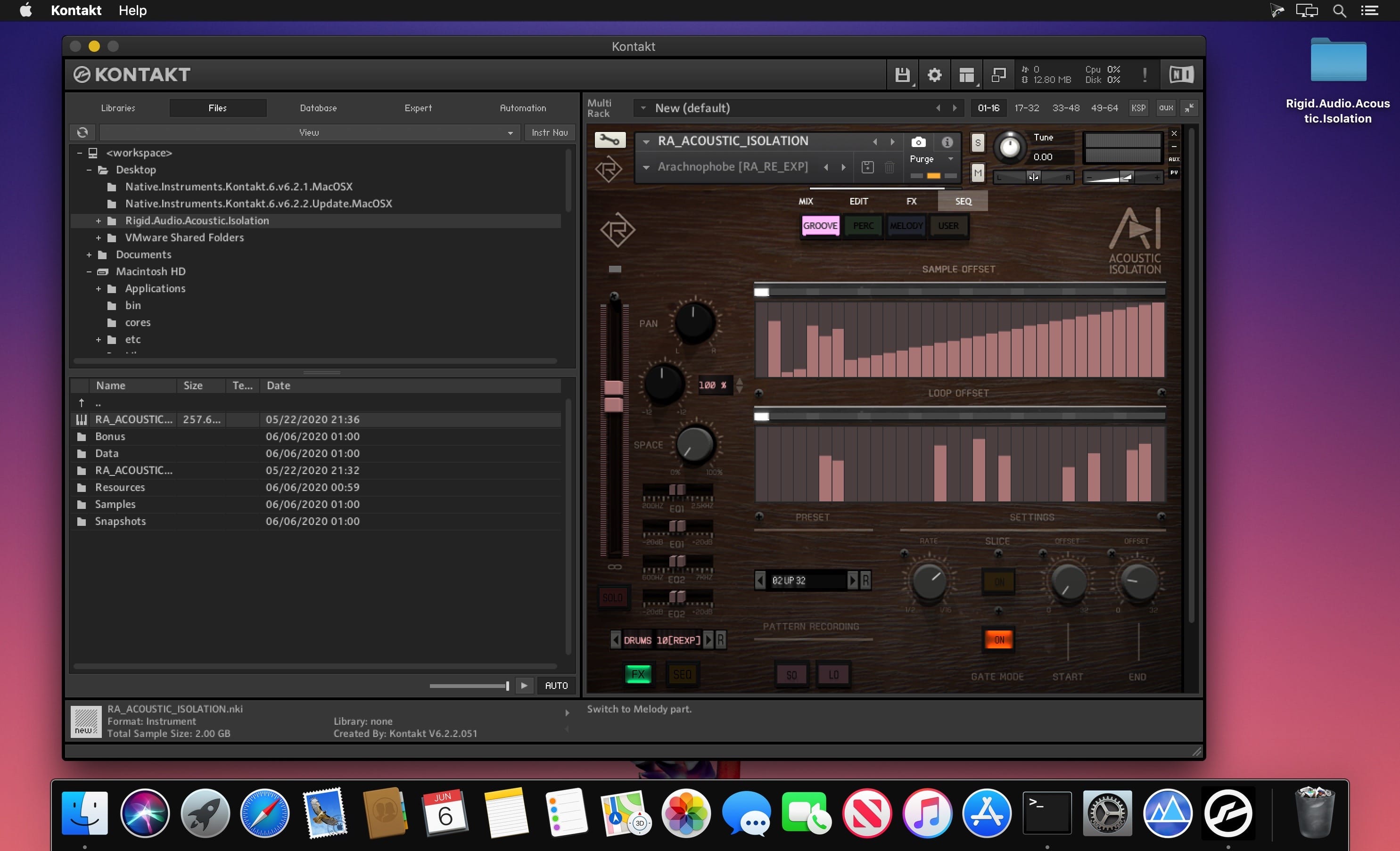Open the multi rack New (default) dropdown
Viewport: 1400px width, 851px height.
point(798,107)
